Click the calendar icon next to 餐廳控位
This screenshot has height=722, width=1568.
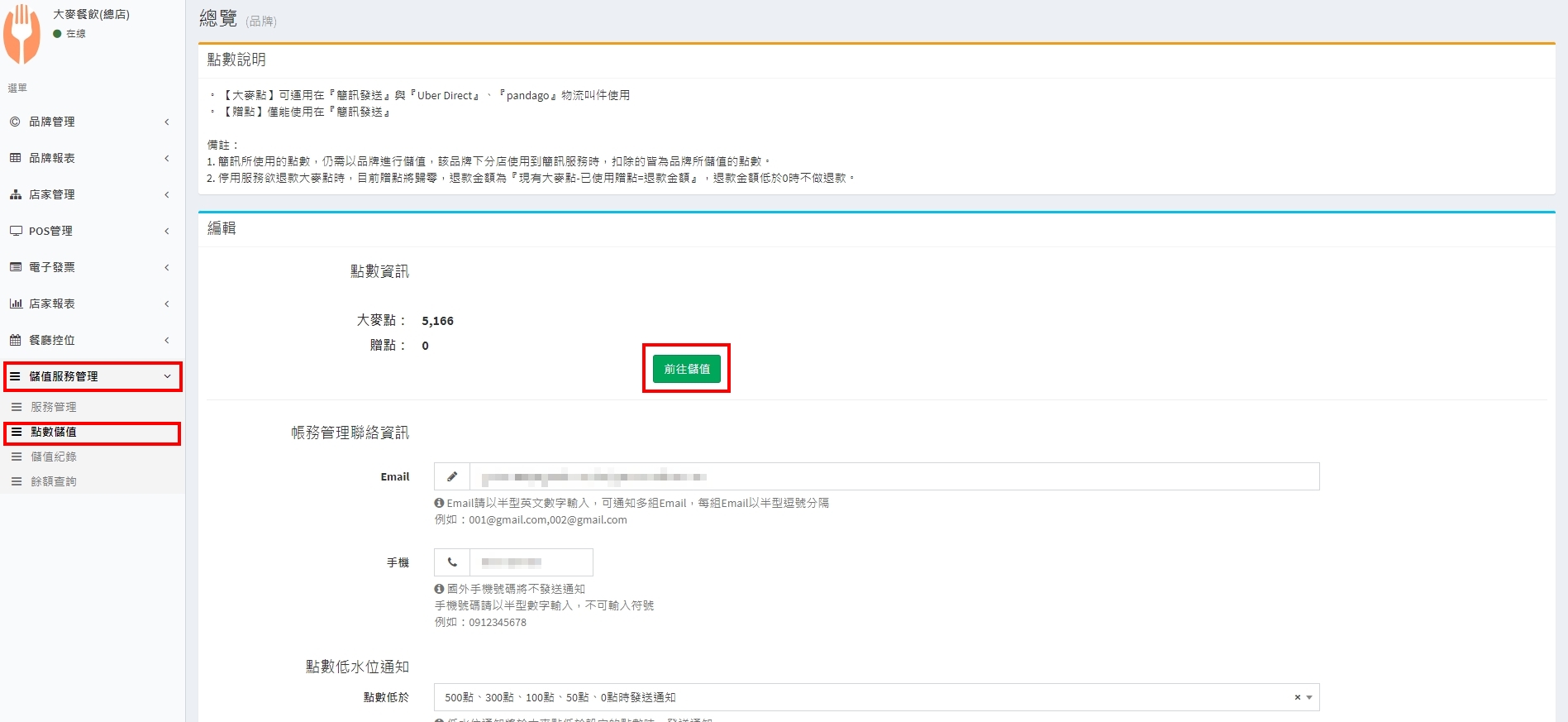15,340
